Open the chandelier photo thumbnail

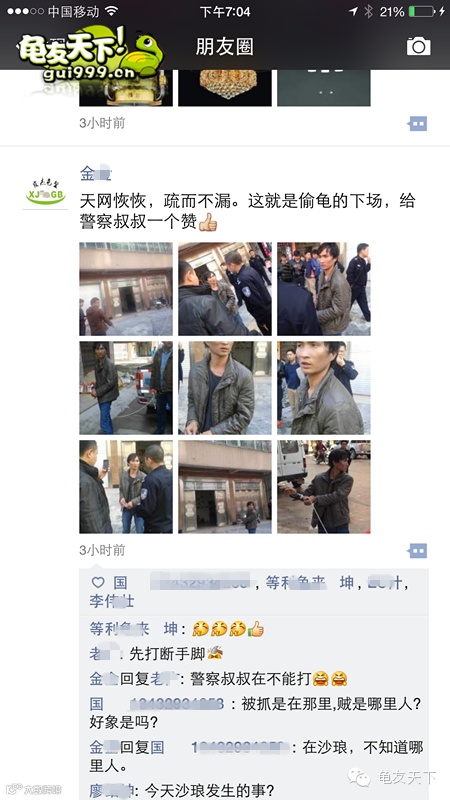tap(225, 88)
